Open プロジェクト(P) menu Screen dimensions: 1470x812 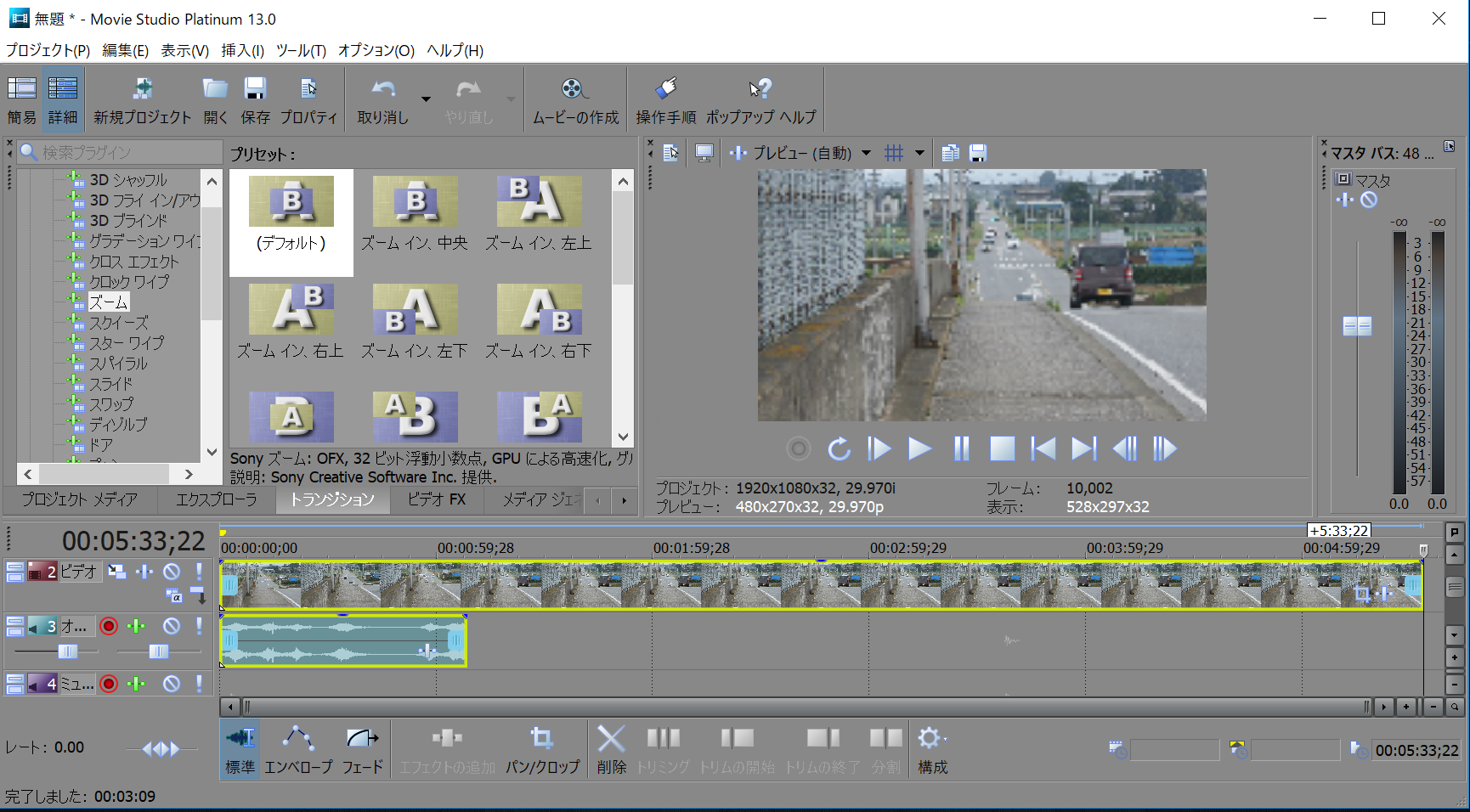click(48, 50)
